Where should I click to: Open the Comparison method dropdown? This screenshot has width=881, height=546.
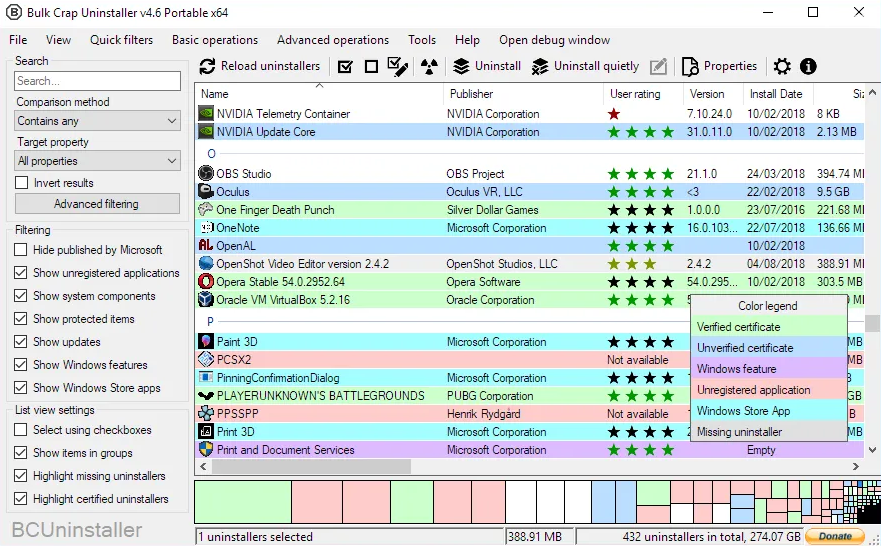pos(97,121)
